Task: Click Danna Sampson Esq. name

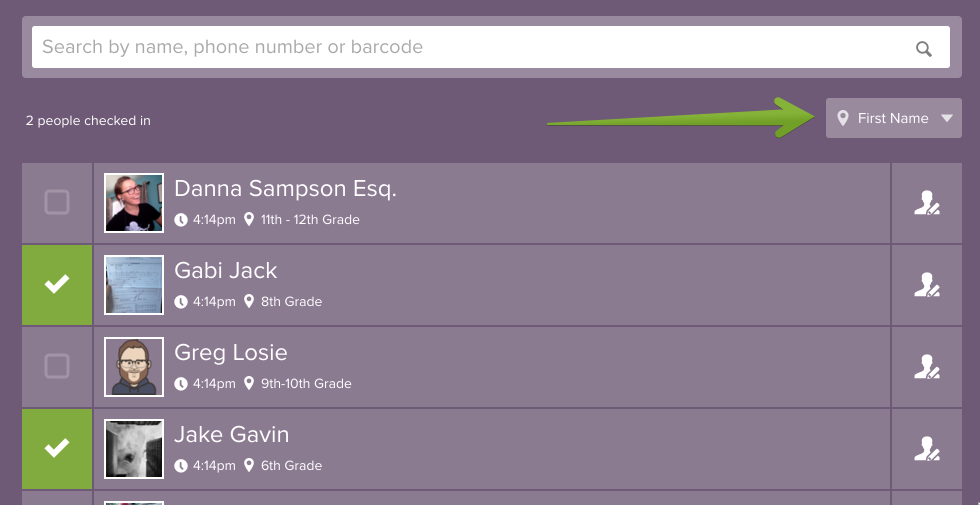Action: (285, 189)
